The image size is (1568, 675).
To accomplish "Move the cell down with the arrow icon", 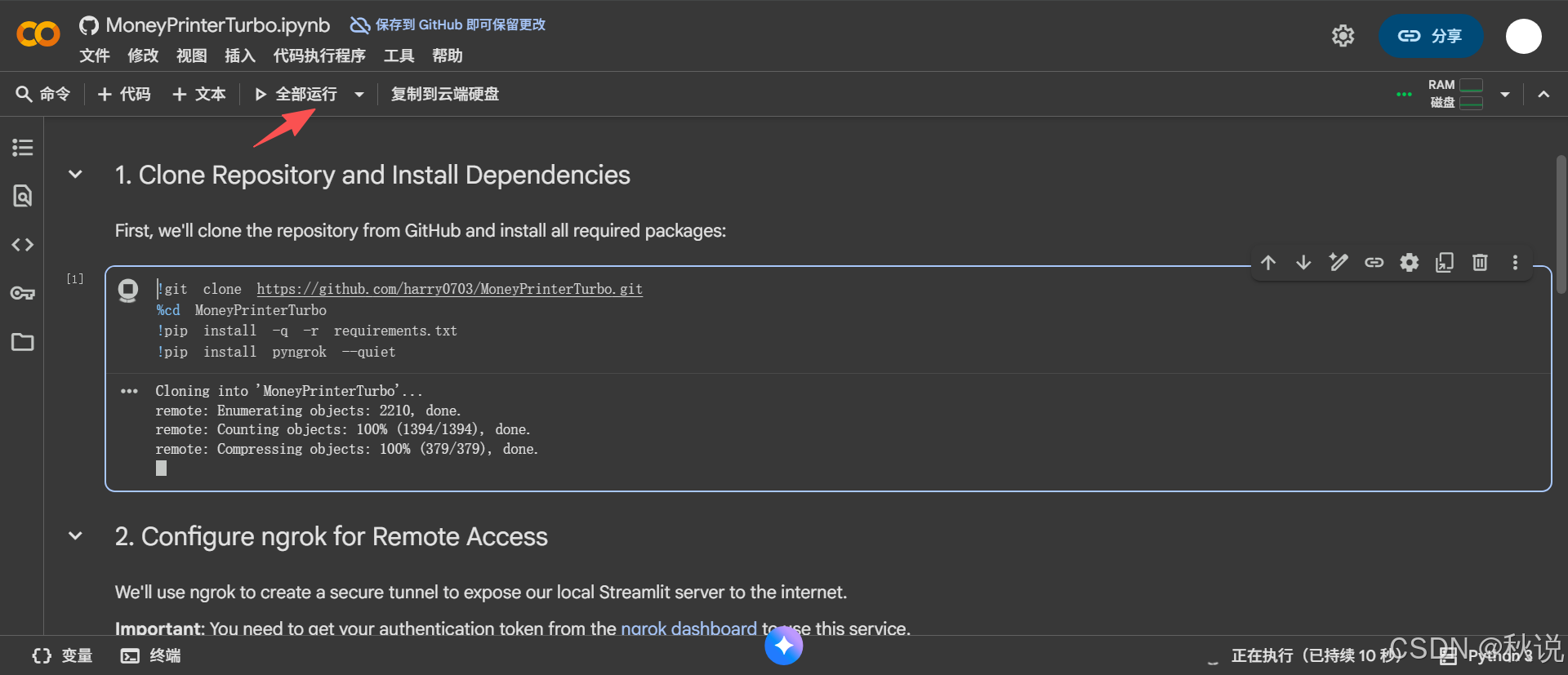I will pyautogui.click(x=1303, y=263).
